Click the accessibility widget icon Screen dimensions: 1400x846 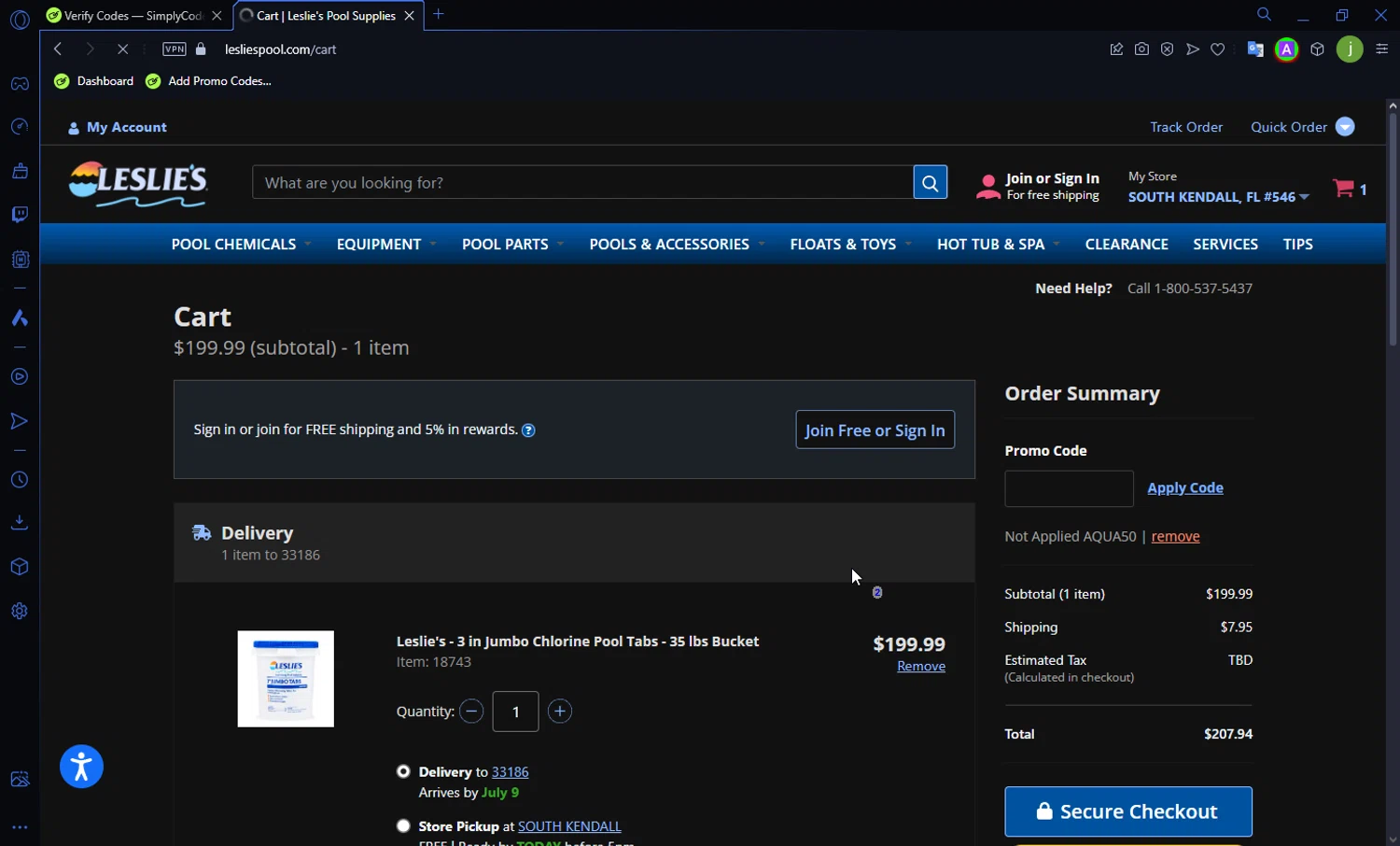(x=81, y=767)
